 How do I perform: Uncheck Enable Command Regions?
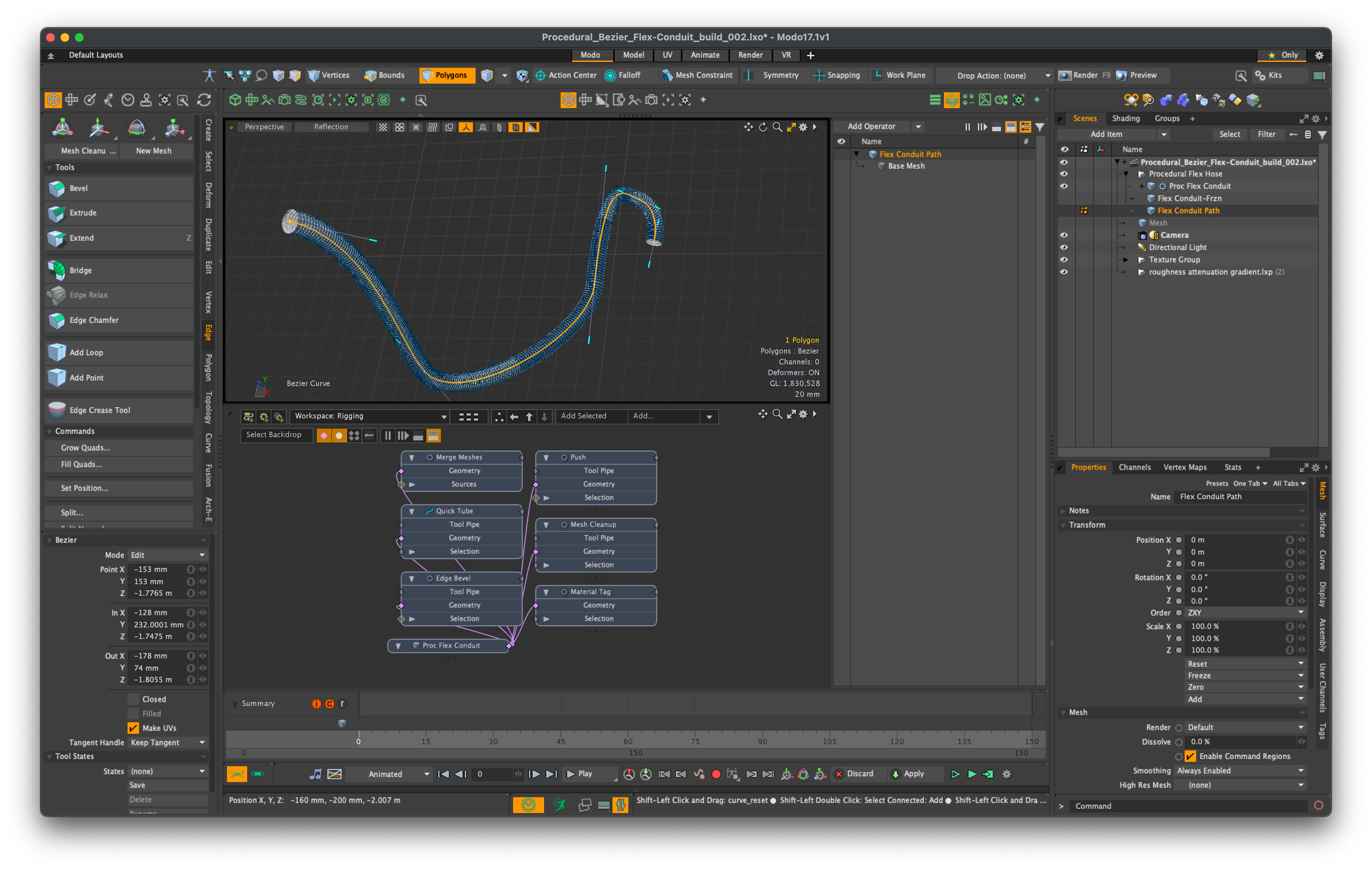coord(1190,756)
